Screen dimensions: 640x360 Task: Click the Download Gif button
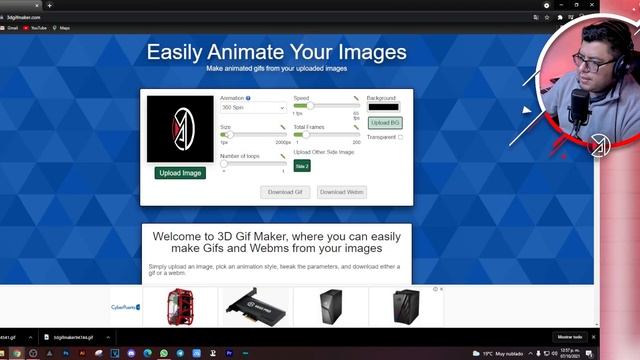[x=285, y=192]
